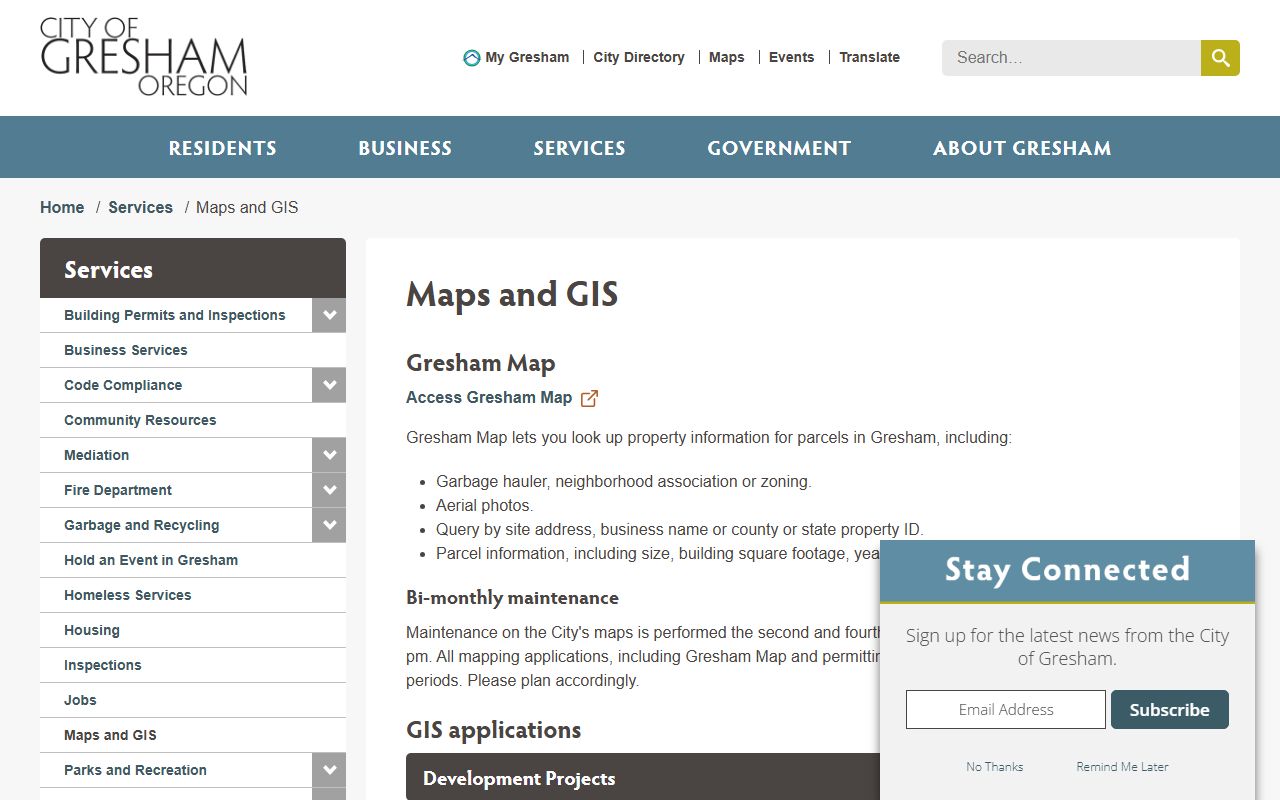Open Fire Department in the sidebar
1280x800 pixels.
coord(118,490)
